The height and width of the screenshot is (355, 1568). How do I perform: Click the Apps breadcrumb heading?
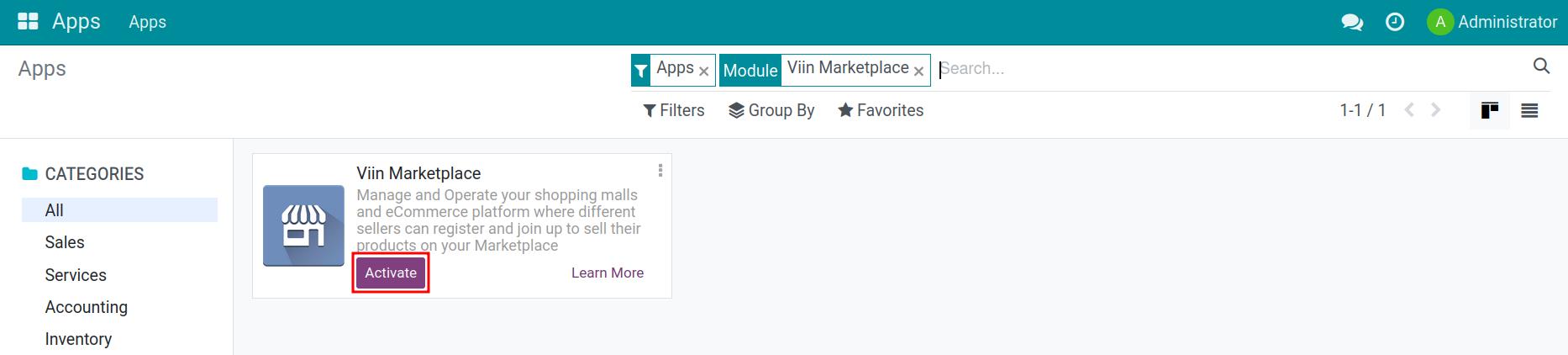(x=42, y=69)
